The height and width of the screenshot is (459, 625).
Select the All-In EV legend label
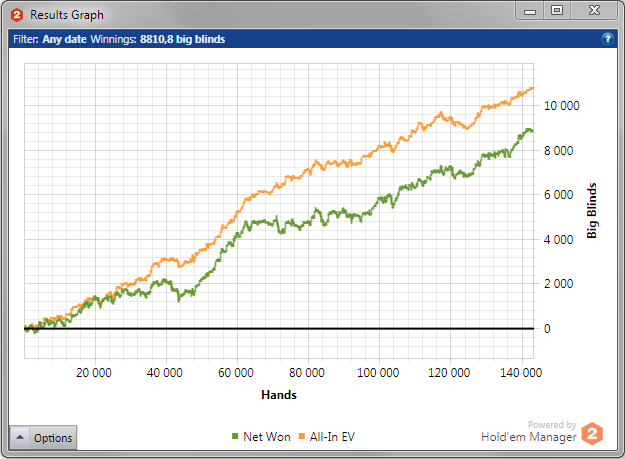[x=332, y=437]
